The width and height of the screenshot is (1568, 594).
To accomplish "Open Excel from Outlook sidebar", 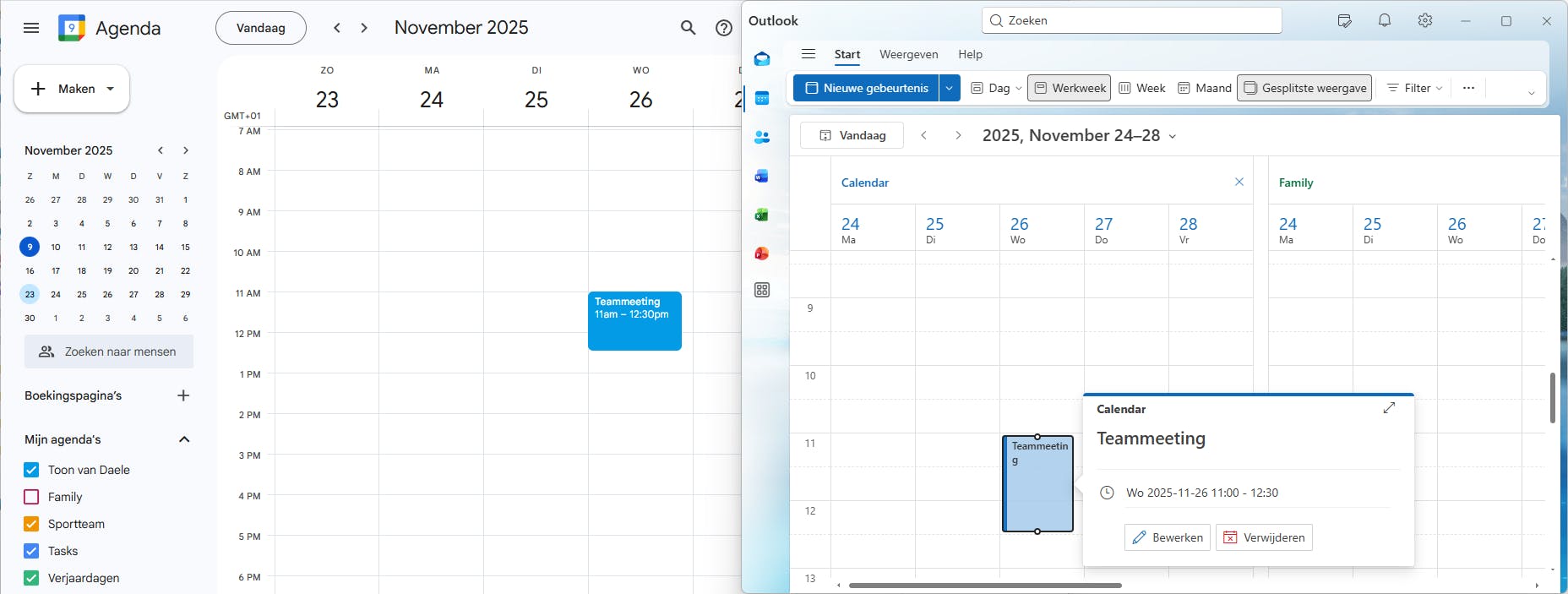I will (762, 215).
